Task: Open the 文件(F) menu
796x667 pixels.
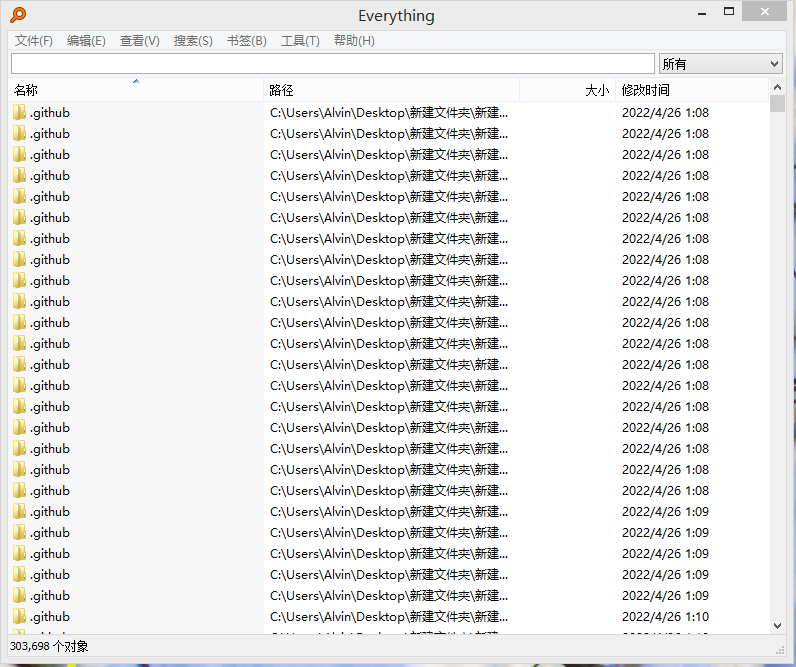Action: (34, 41)
